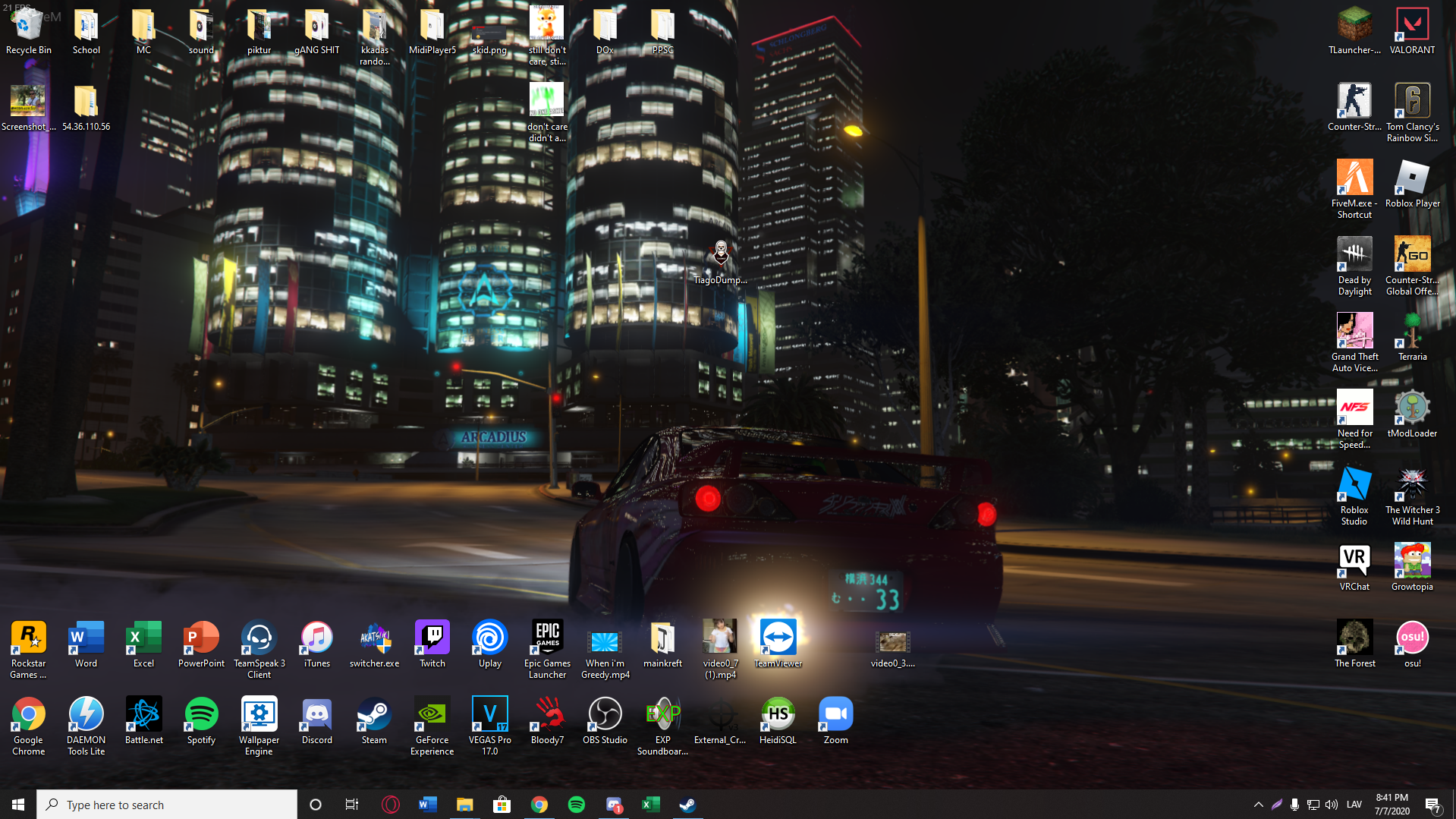This screenshot has width=1456, height=819.
Task: Launch VEGAS Pro 17.0 shortcut
Action: coord(490,726)
